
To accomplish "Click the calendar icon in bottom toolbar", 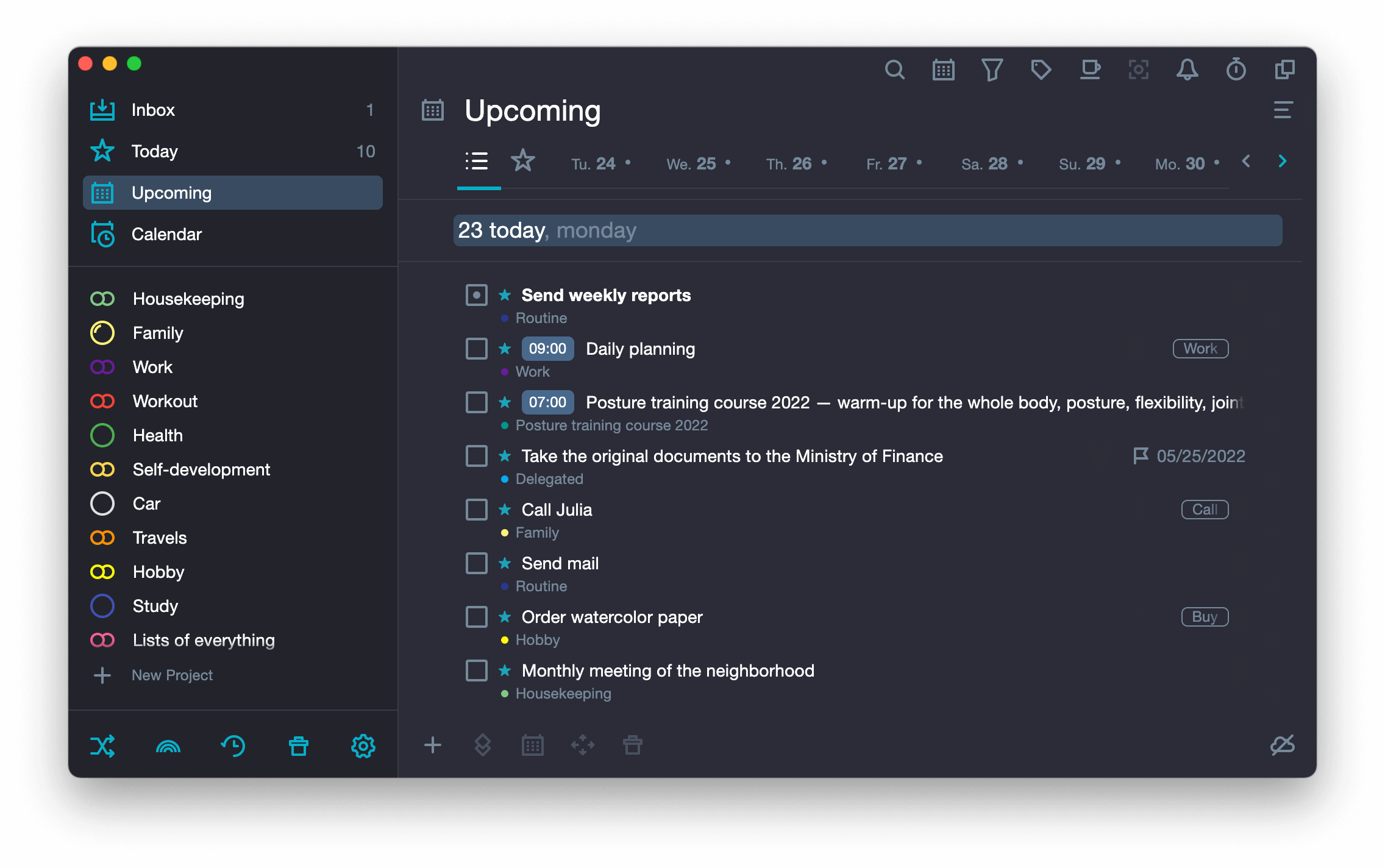I will [x=532, y=745].
